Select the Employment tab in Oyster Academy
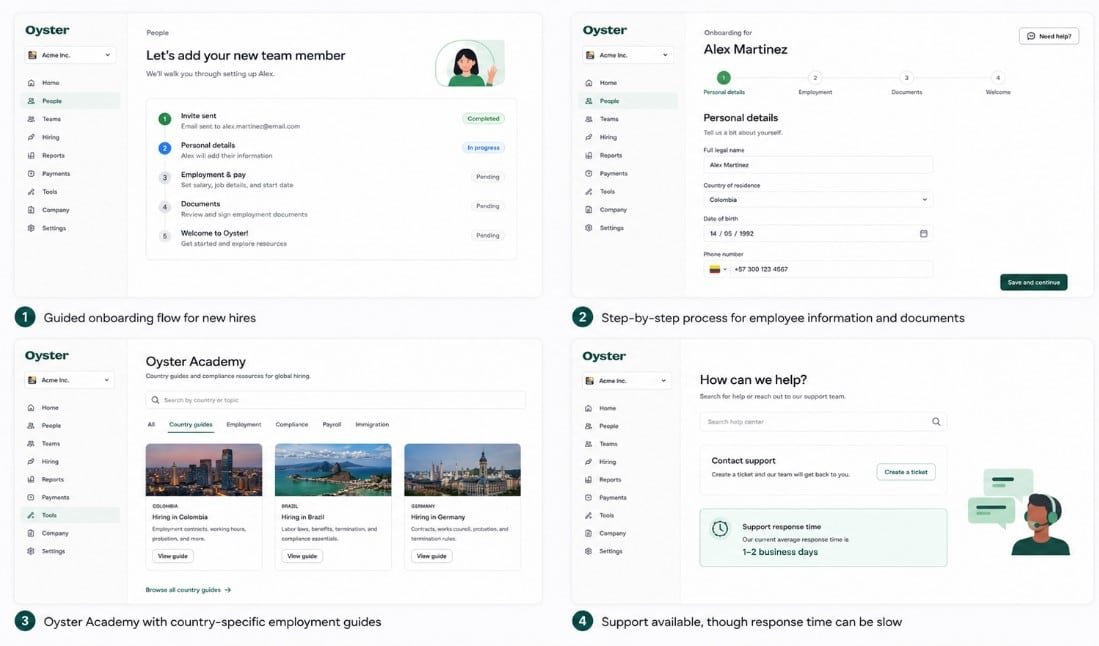Viewport: 1099px width, 646px height. coord(243,425)
